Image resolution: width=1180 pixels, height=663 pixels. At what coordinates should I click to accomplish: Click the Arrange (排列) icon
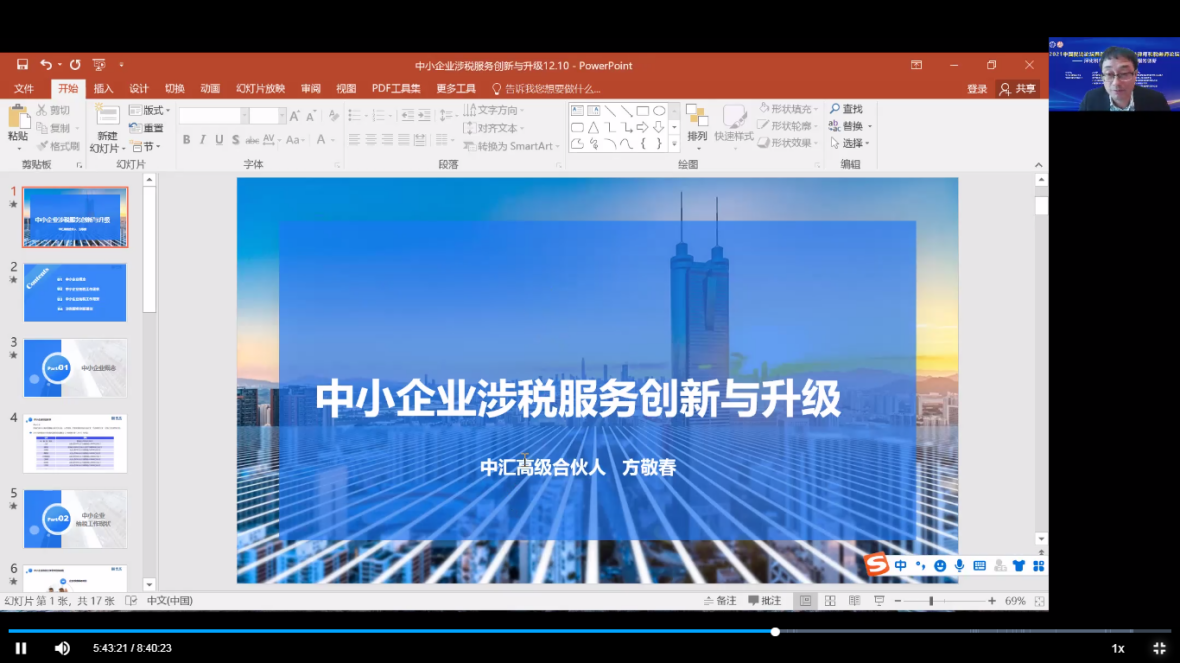[x=697, y=118]
